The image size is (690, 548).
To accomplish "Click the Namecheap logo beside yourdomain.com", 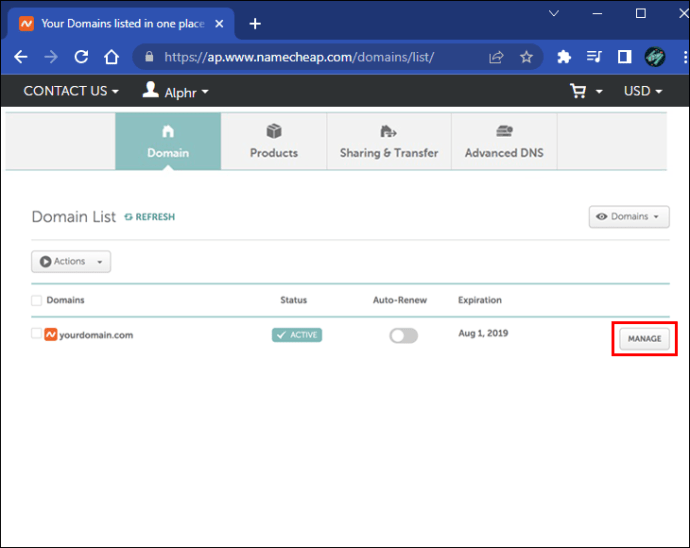I will coord(51,335).
